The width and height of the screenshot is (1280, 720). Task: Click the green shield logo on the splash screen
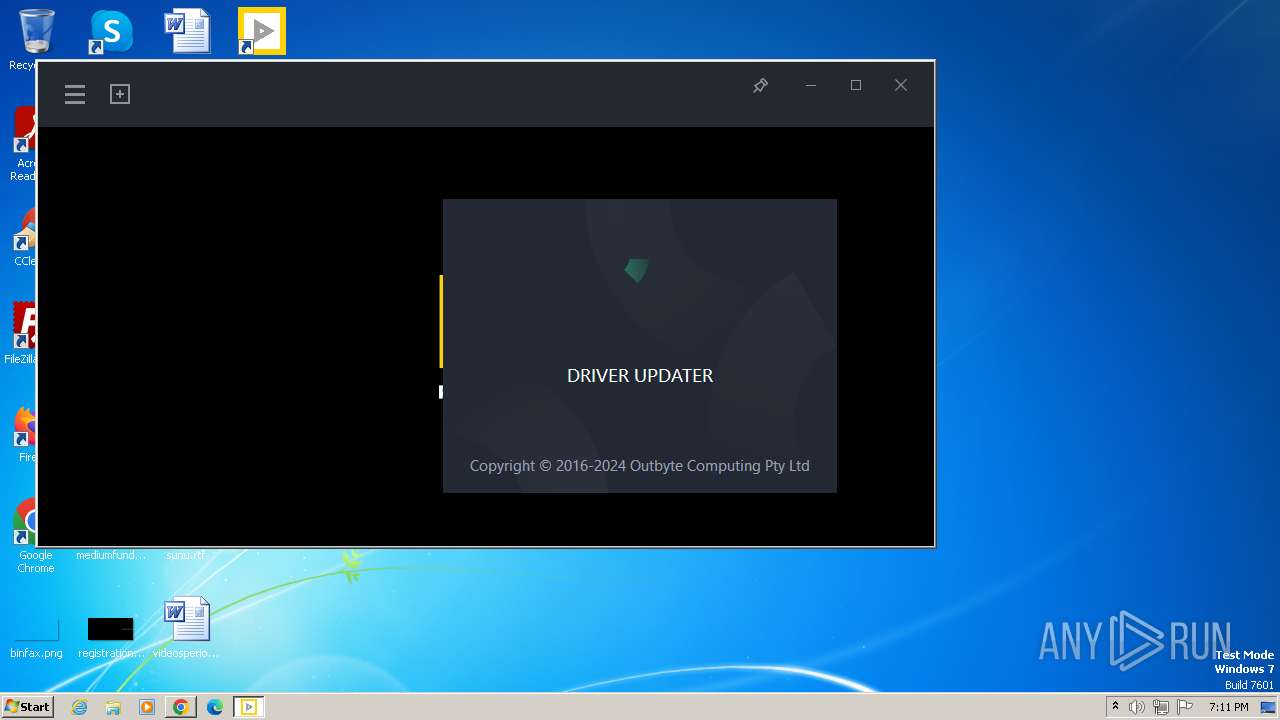click(636, 270)
